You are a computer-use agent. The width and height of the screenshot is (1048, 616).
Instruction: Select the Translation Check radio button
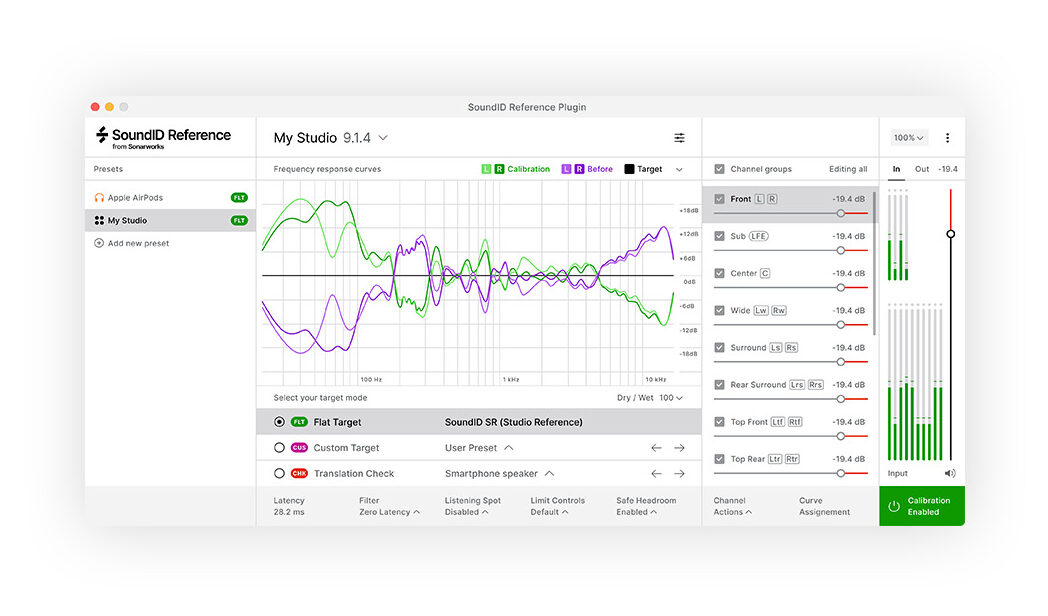point(279,473)
